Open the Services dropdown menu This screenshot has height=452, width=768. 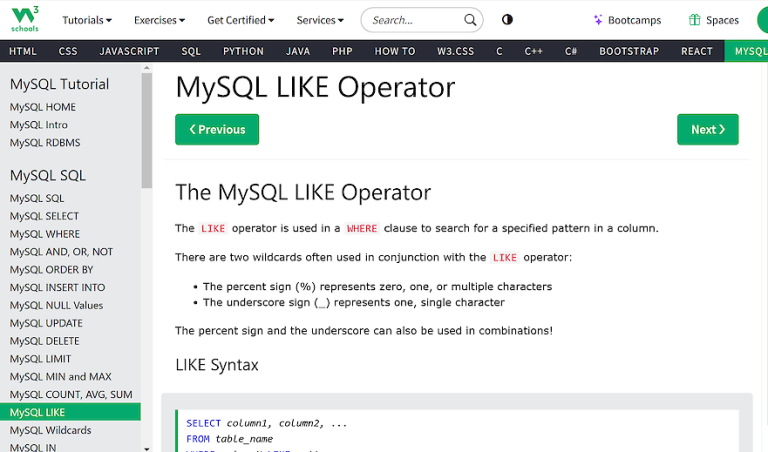pyautogui.click(x=320, y=20)
